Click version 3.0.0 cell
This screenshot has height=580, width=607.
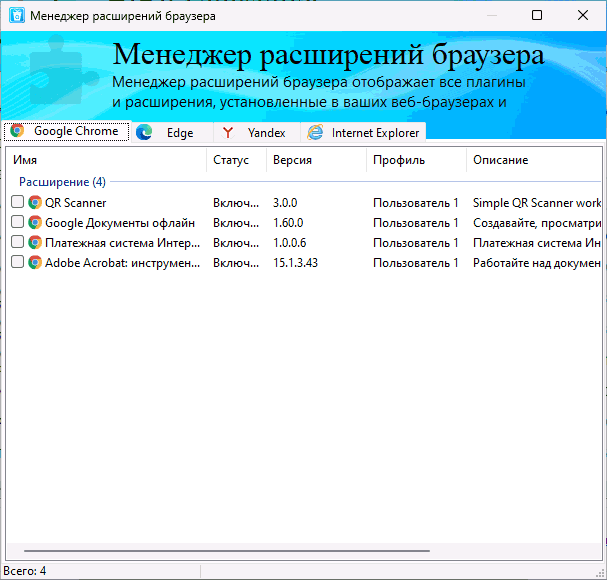[x=285, y=203]
